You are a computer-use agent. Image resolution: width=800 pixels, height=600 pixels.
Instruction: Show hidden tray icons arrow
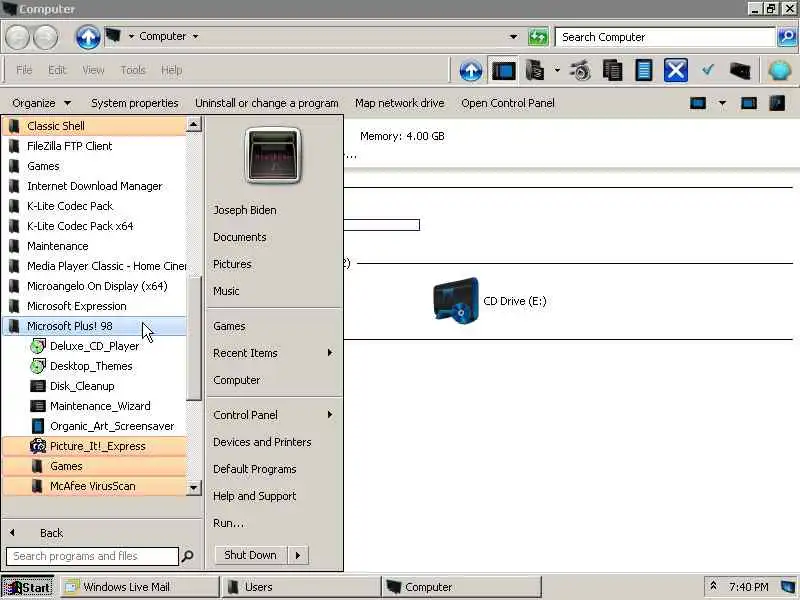(x=713, y=586)
